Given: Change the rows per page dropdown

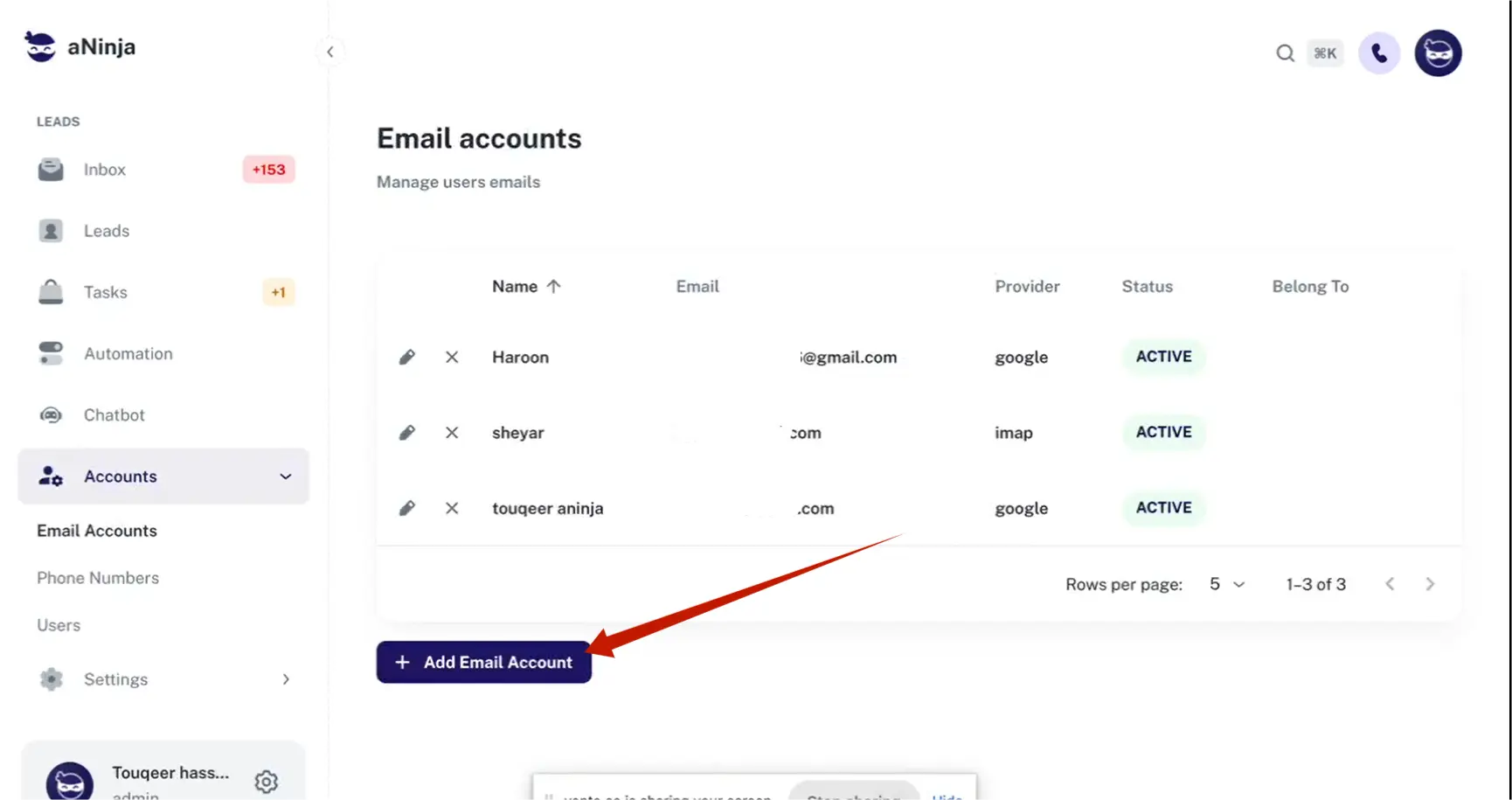Looking at the screenshot, I should pos(1226,584).
